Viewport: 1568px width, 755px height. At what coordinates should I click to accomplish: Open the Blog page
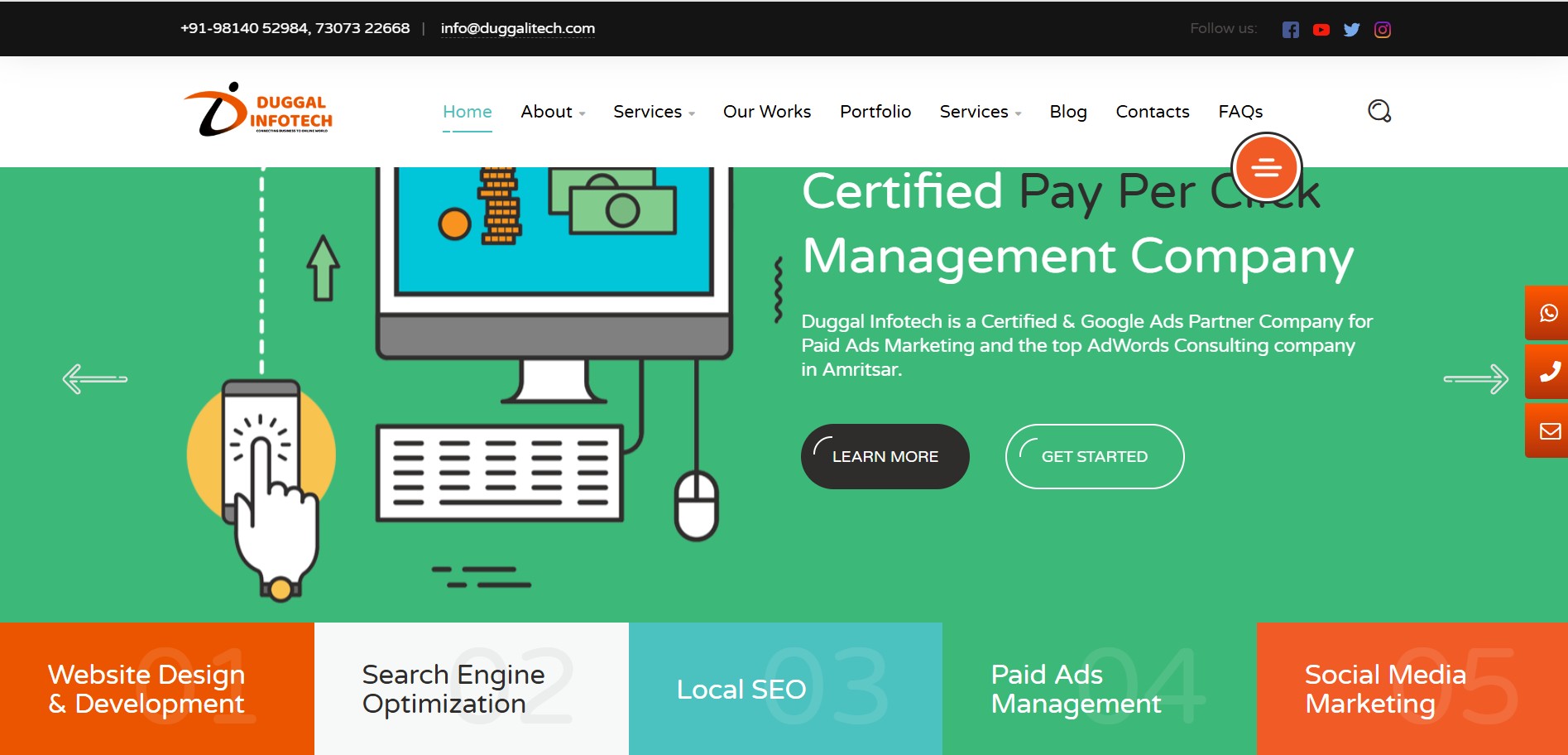click(x=1068, y=112)
